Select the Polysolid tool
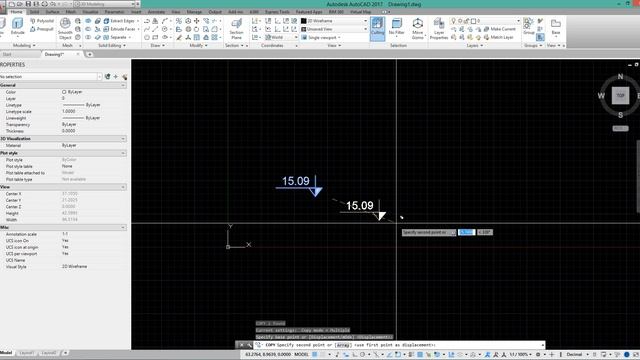 (42, 21)
